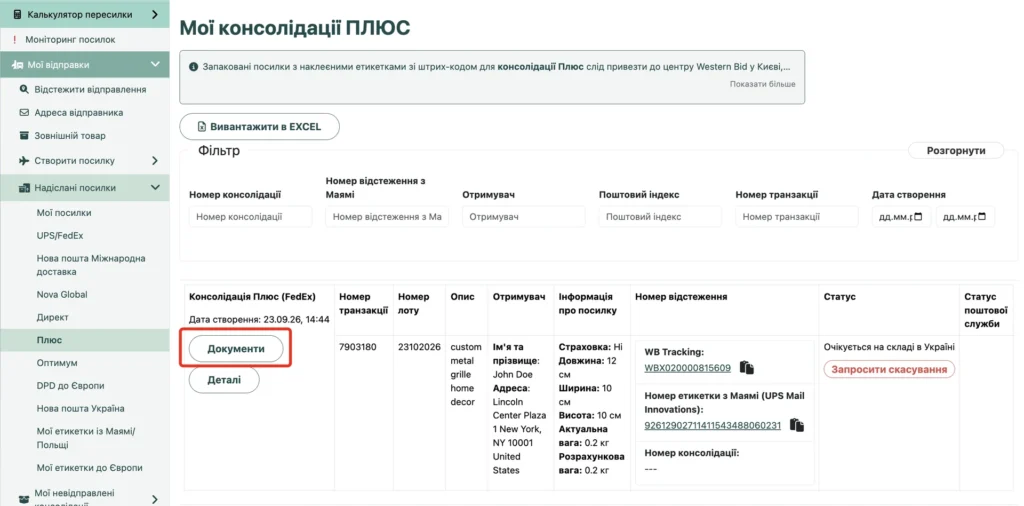
Task: Open Нова пошта Міжнародна доставка
Action: tap(91, 265)
